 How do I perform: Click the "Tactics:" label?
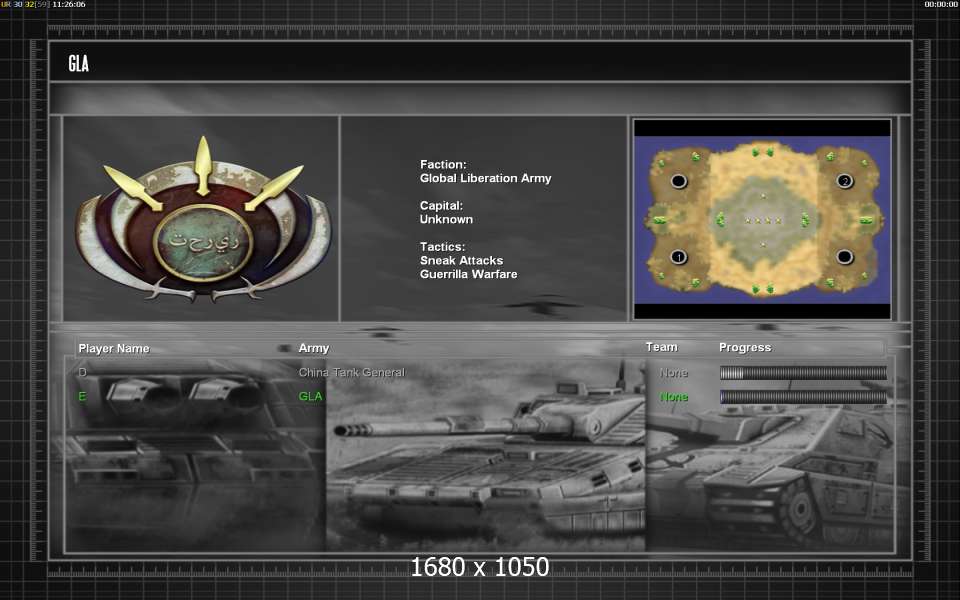(x=443, y=247)
